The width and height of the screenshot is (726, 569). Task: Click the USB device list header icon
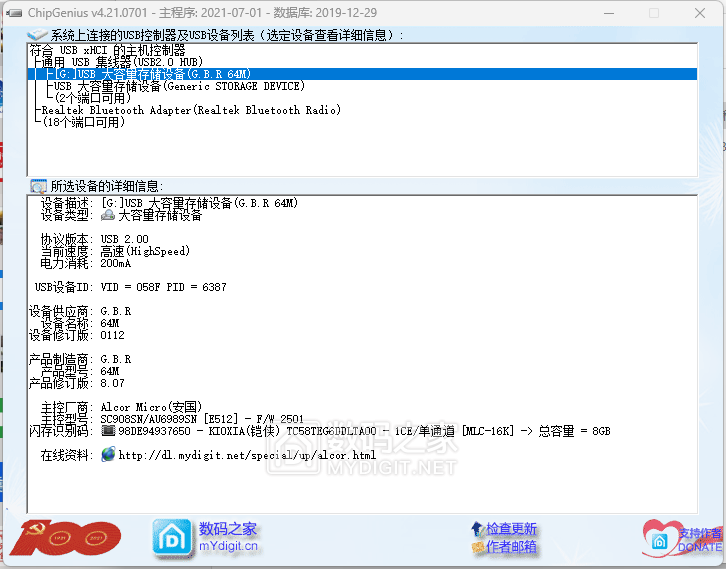[x=38, y=34]
